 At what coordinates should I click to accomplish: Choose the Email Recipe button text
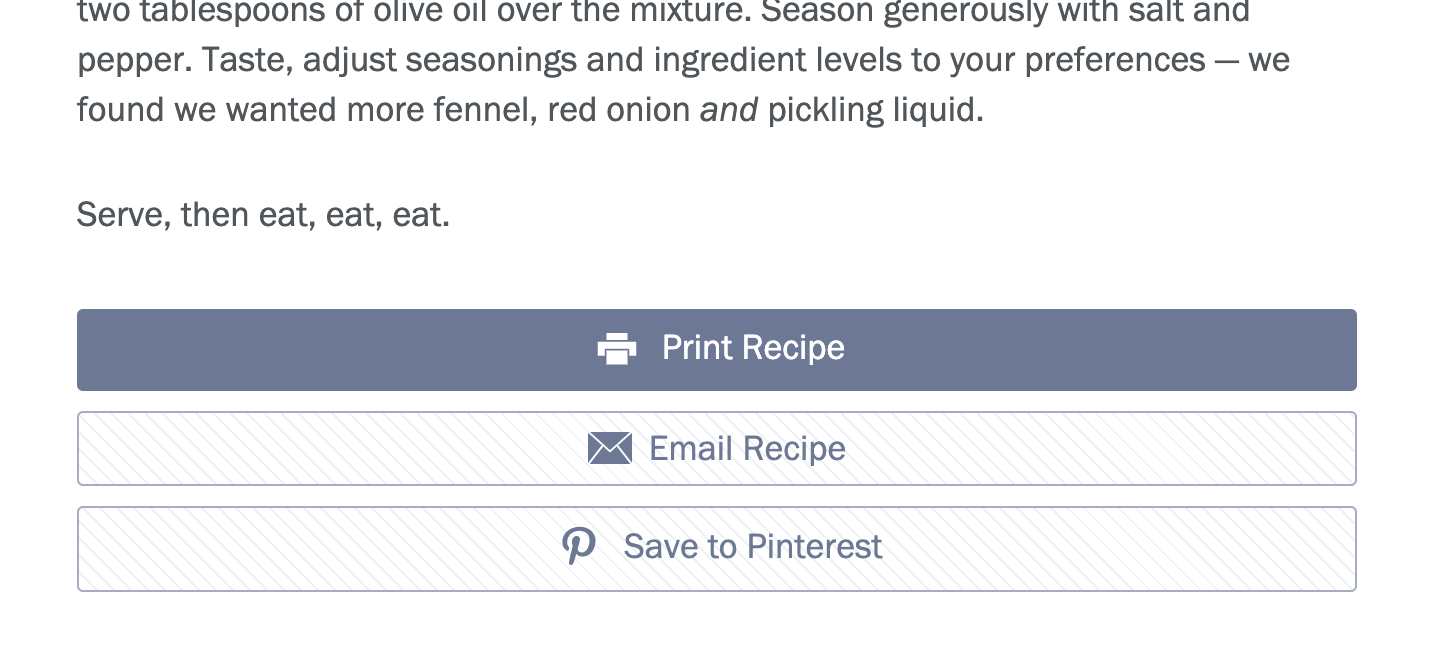747,448
